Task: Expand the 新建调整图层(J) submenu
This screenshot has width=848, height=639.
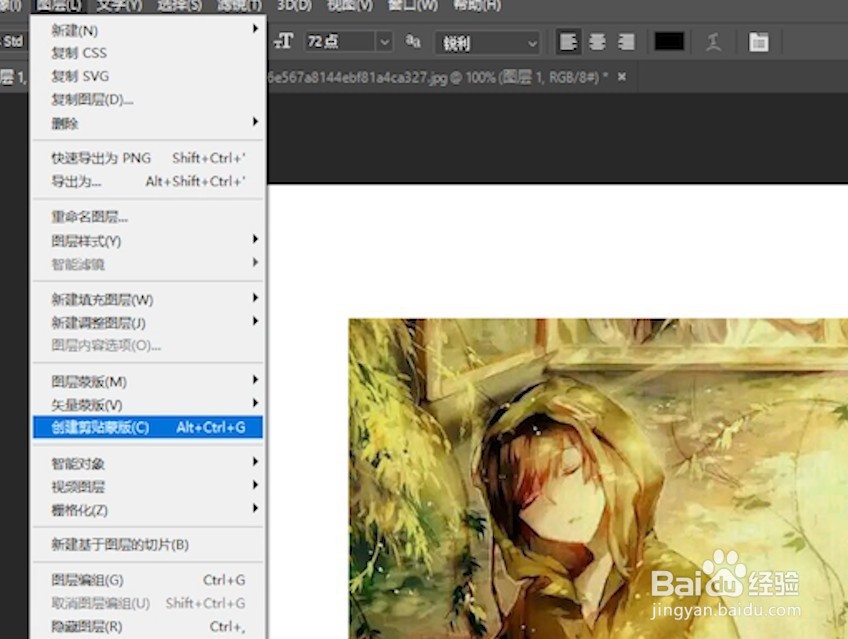Action: [148, 322]
